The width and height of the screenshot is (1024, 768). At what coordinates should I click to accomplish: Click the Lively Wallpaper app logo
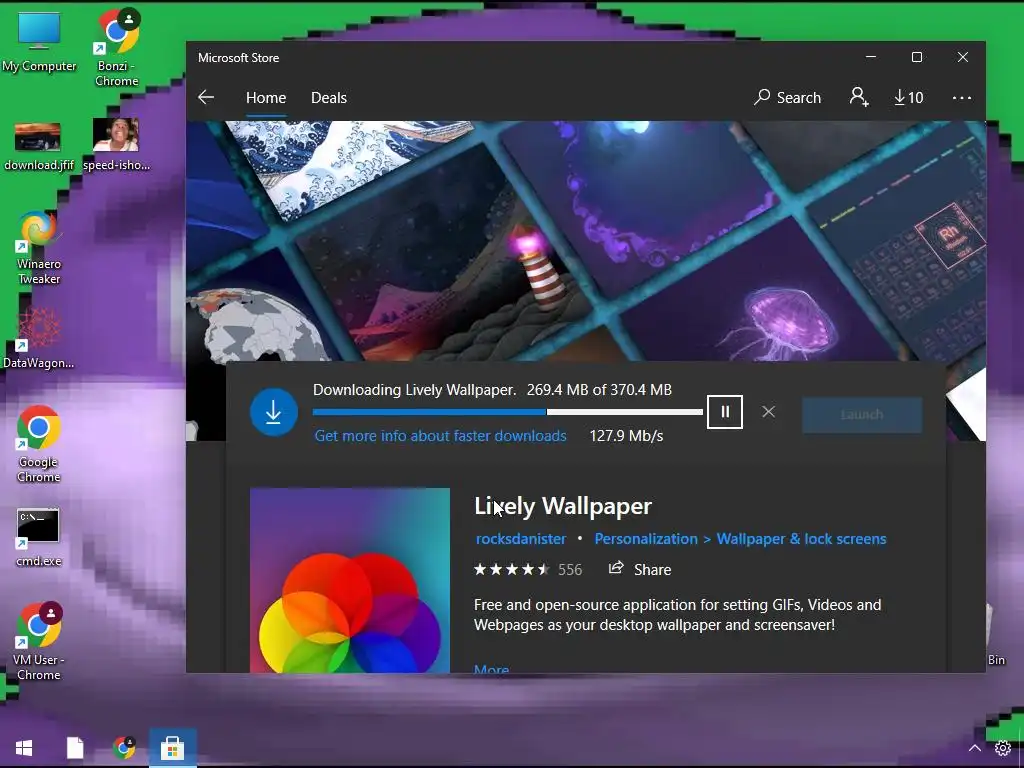pos(350,580)
